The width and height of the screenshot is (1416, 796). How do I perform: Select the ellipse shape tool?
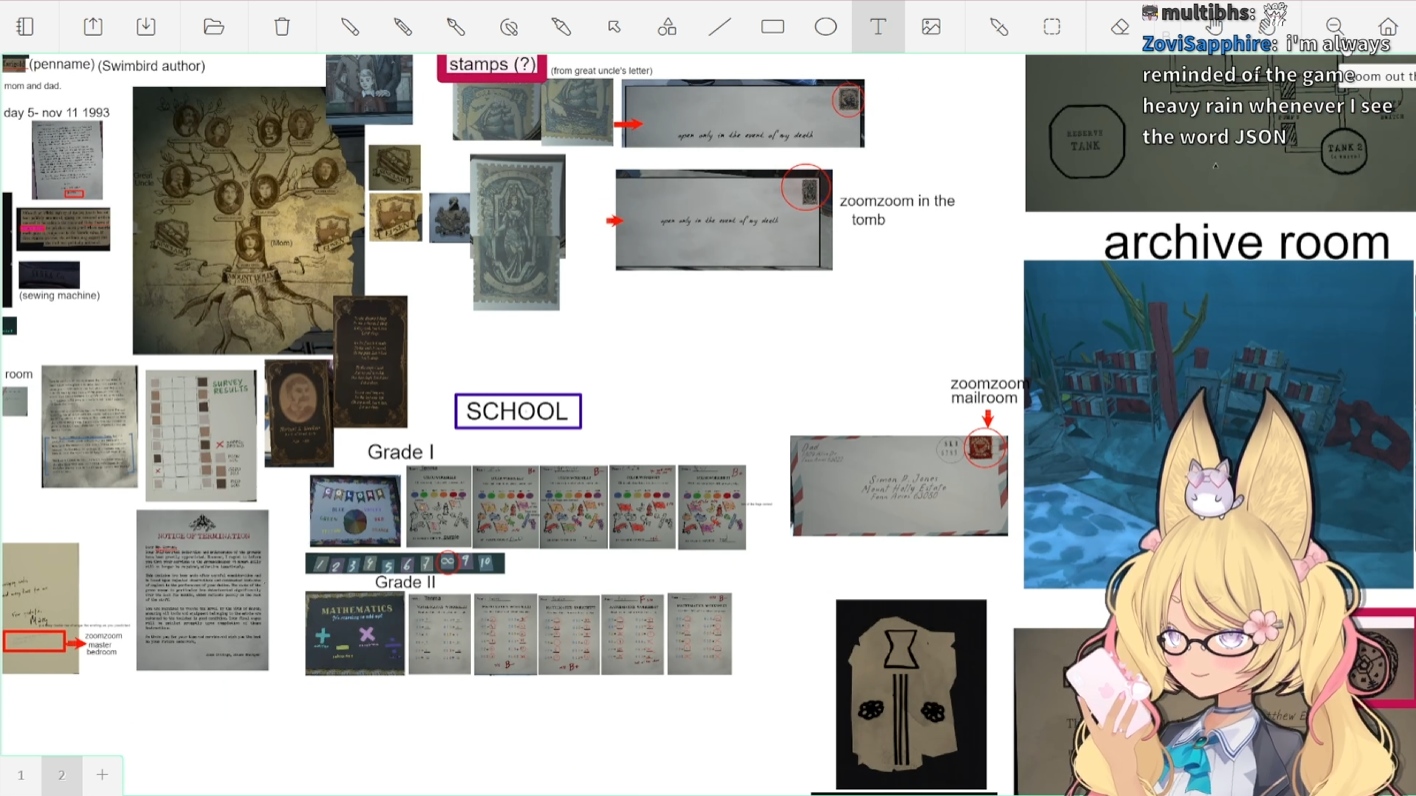point(825,27)
